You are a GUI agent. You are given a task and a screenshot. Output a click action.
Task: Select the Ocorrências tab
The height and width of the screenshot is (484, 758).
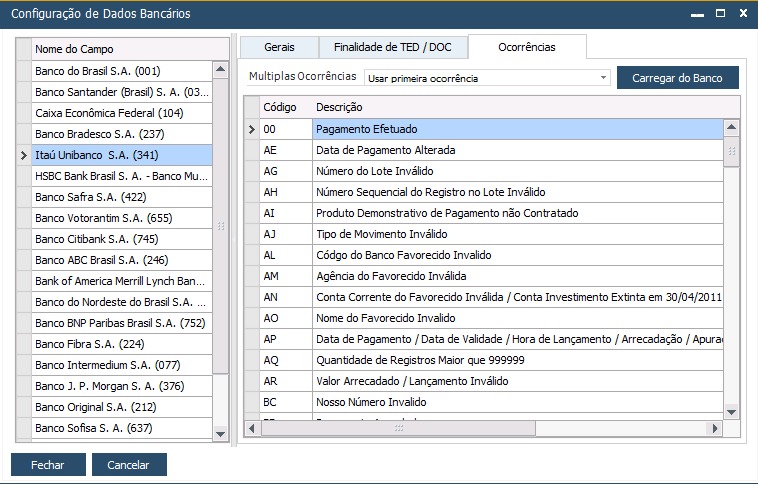click(x=527, y=47)
